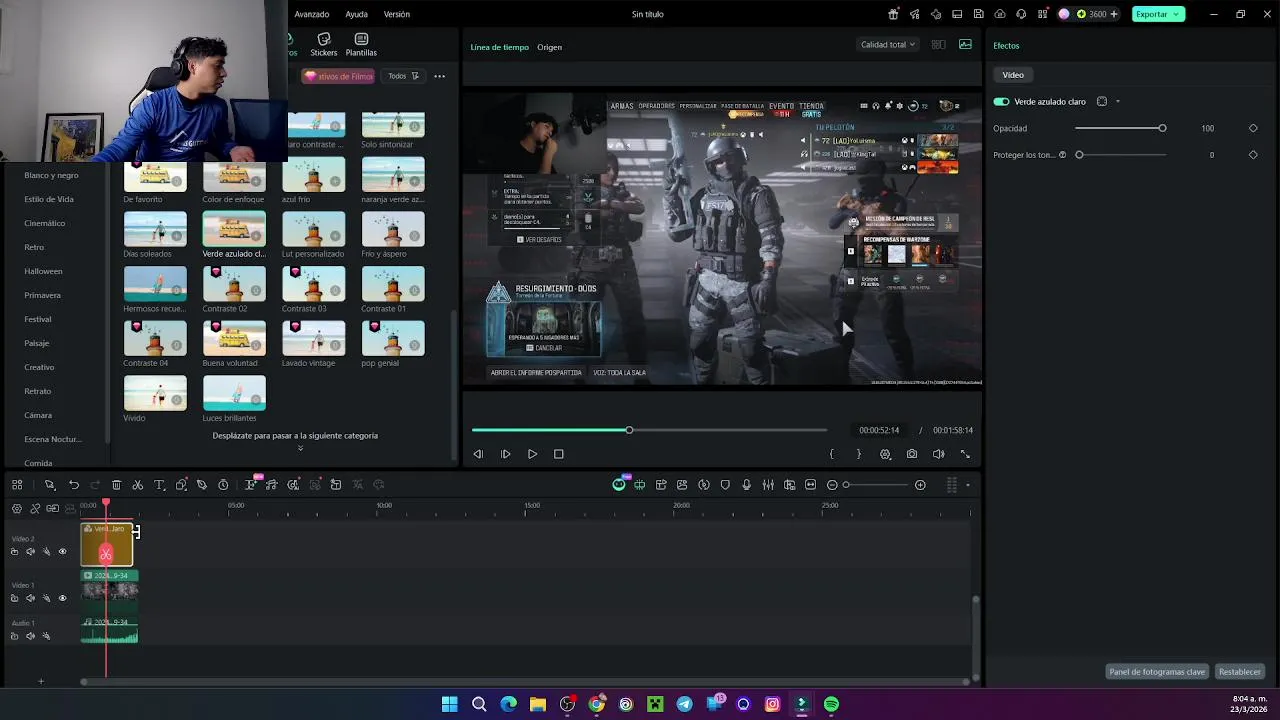Click the marker shield icon in timeline toolbar

725,485
